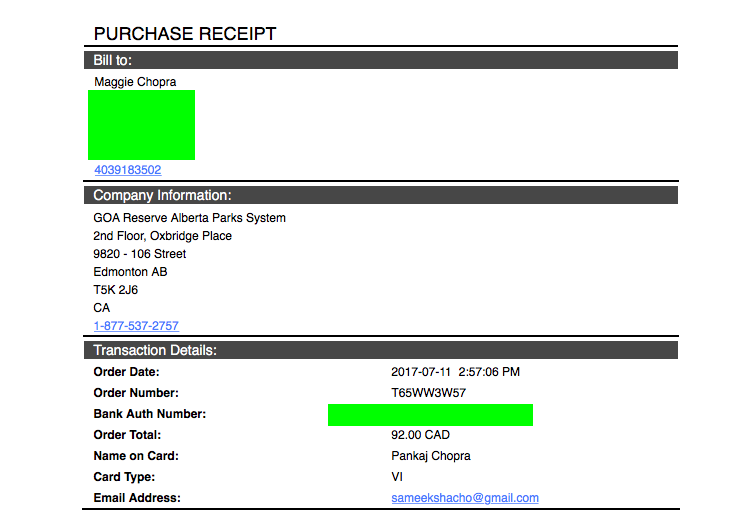Select the PURCHASE RECEIPT heading
The image size is (735, 520).
[x=185, y=34]
